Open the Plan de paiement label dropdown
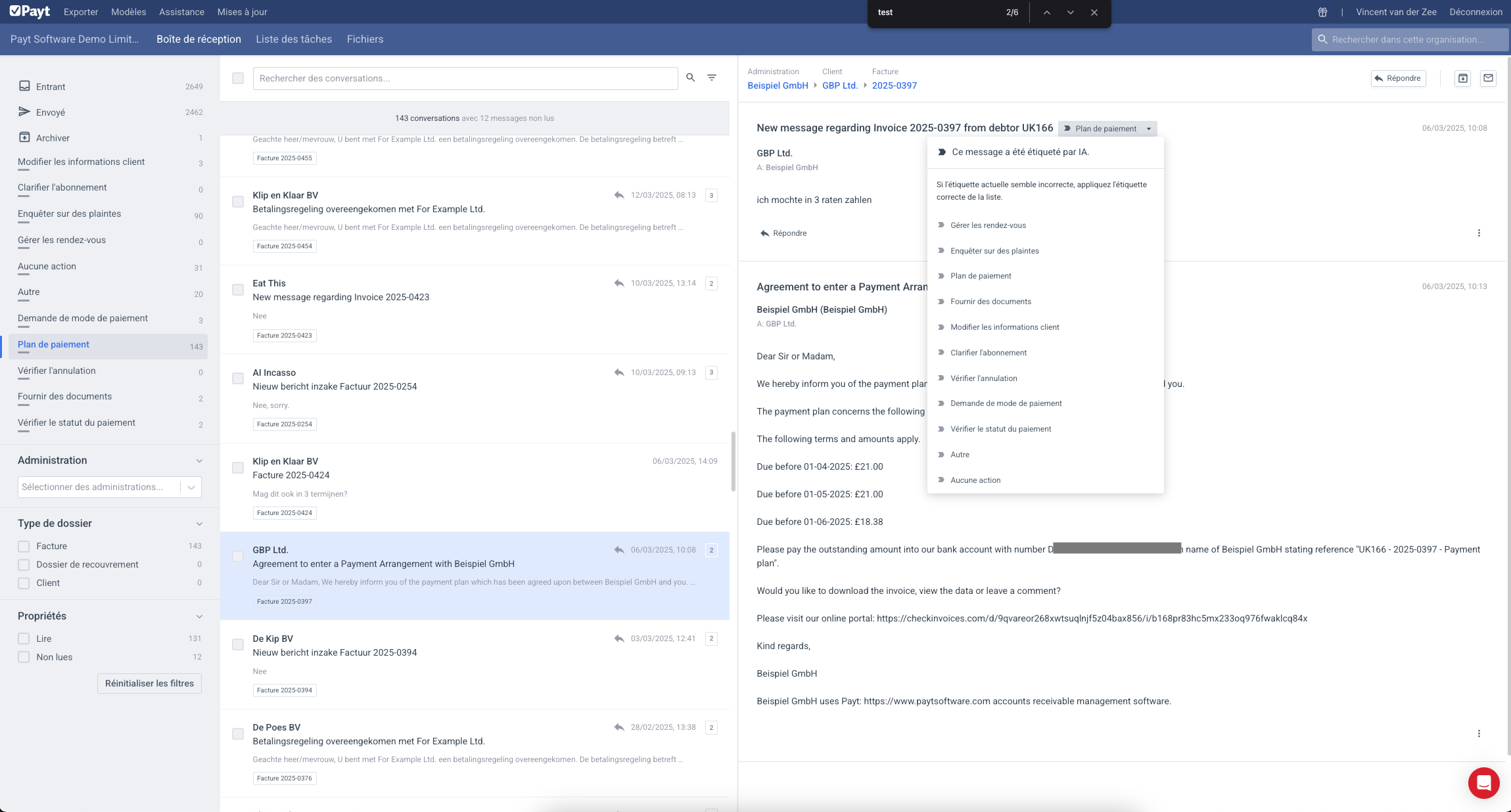 point(1107,129)
